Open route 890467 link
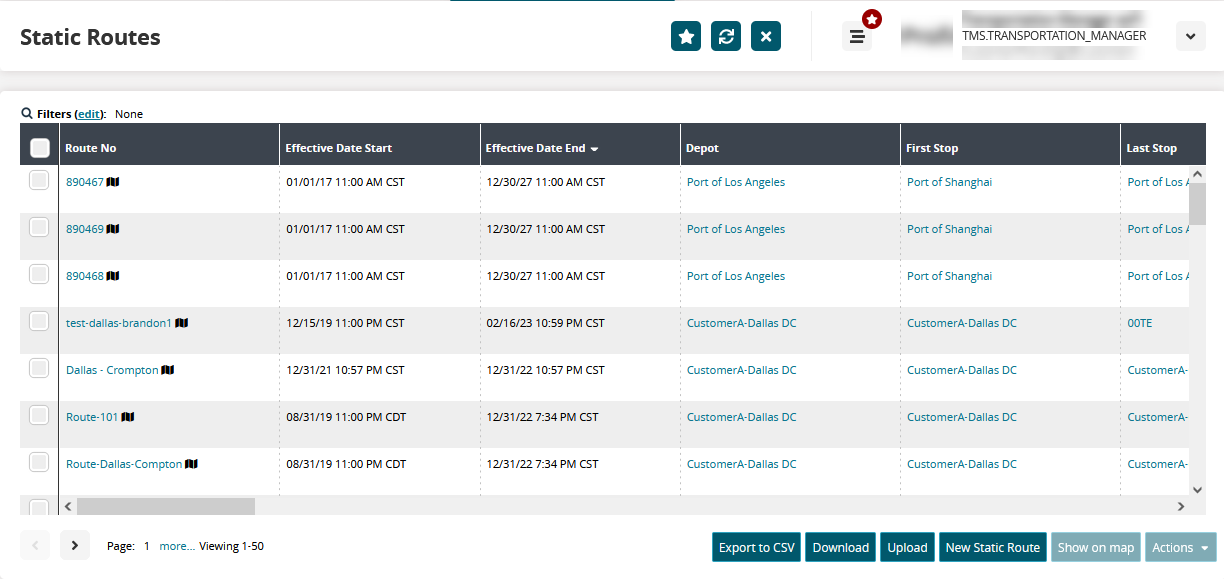 point(85,182)
